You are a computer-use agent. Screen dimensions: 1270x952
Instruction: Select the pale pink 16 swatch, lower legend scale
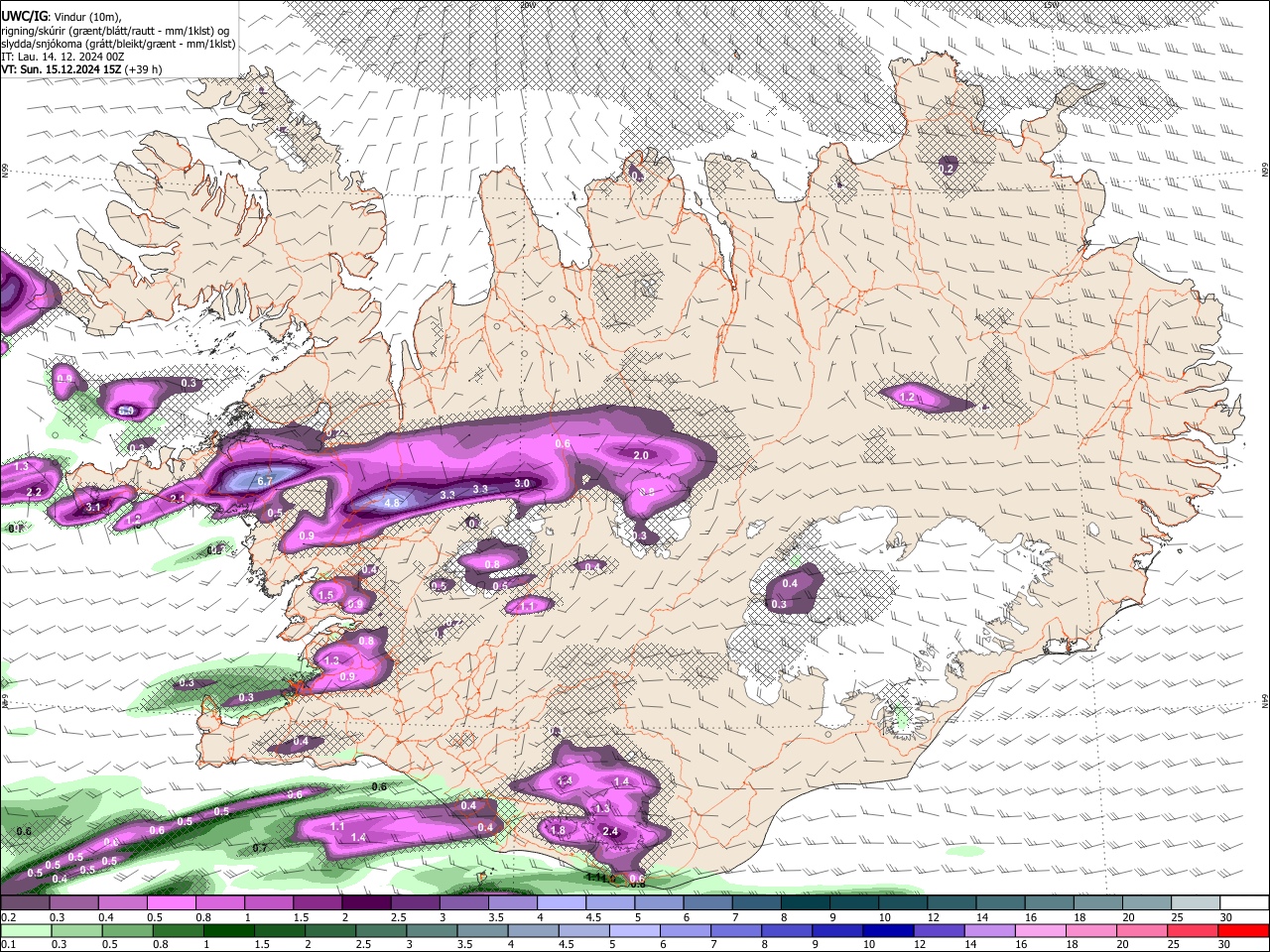pos(1041,930)
